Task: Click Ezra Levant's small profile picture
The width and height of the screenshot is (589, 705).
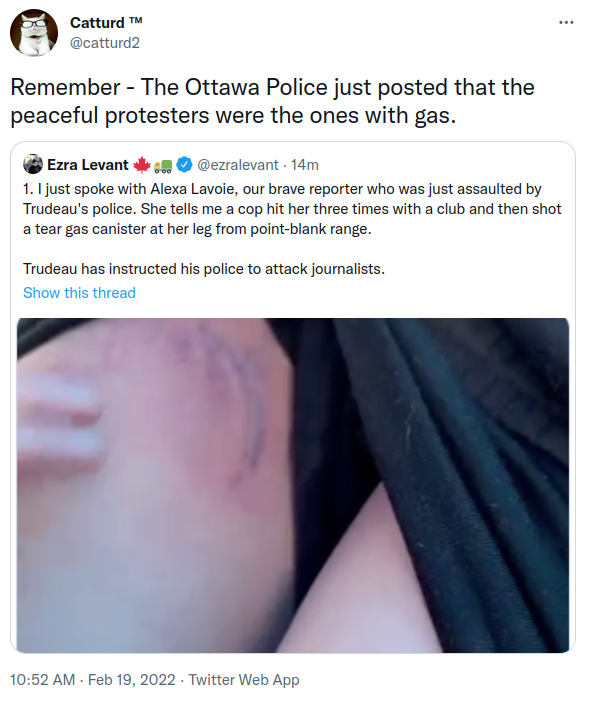Action: coord(33,165)
